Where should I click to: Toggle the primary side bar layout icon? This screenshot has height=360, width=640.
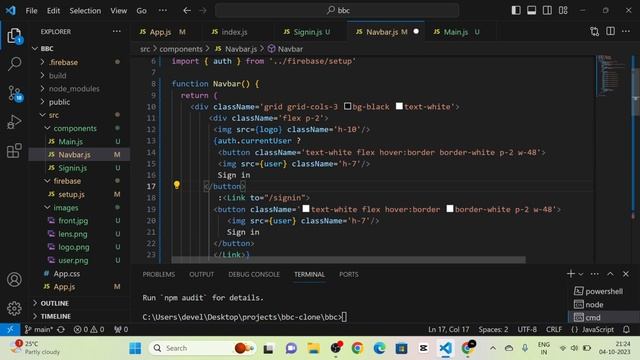click(x=516, y=10)
